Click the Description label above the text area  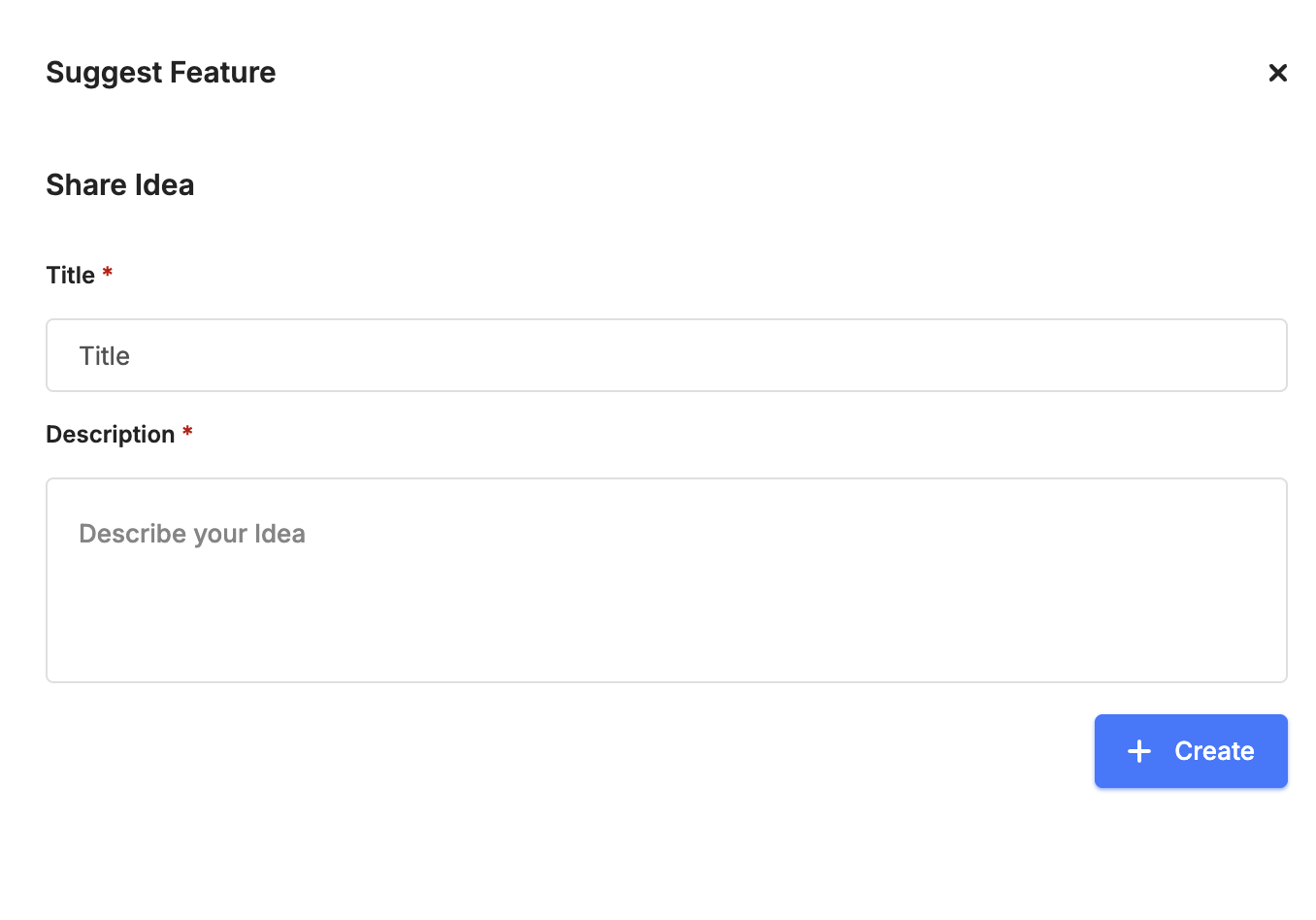tap(111, 434)
